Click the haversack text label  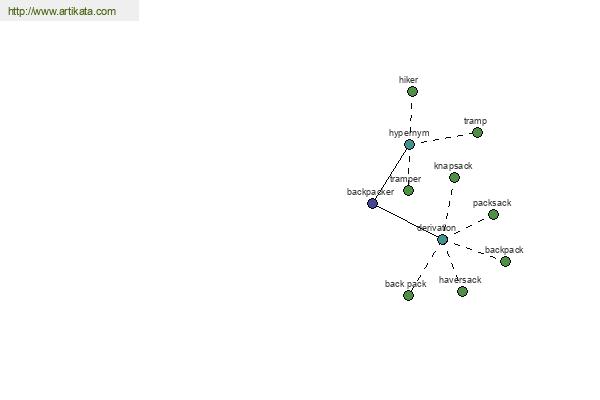point(460,280)
